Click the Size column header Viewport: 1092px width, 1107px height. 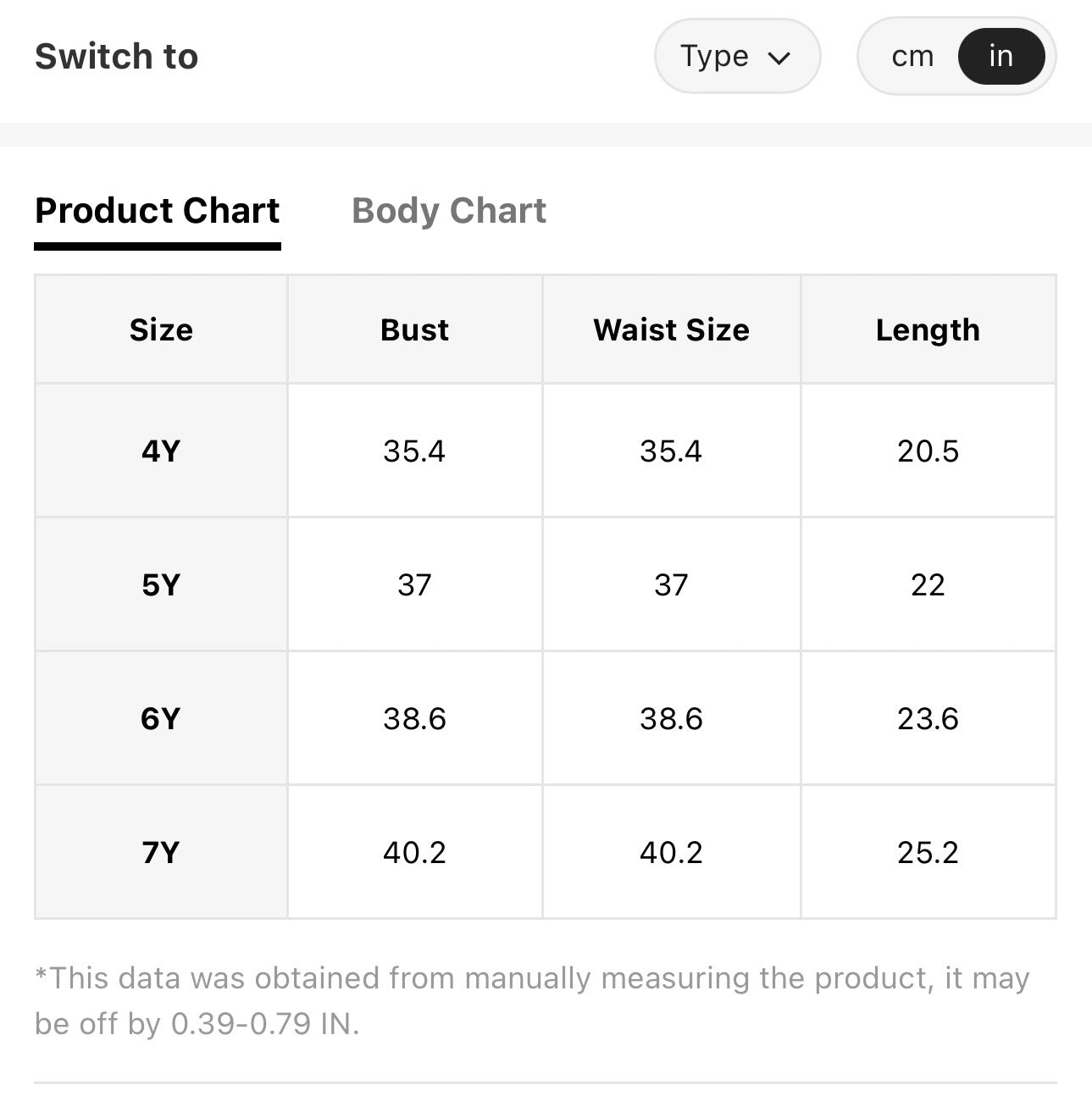click(x=161, y=329)
